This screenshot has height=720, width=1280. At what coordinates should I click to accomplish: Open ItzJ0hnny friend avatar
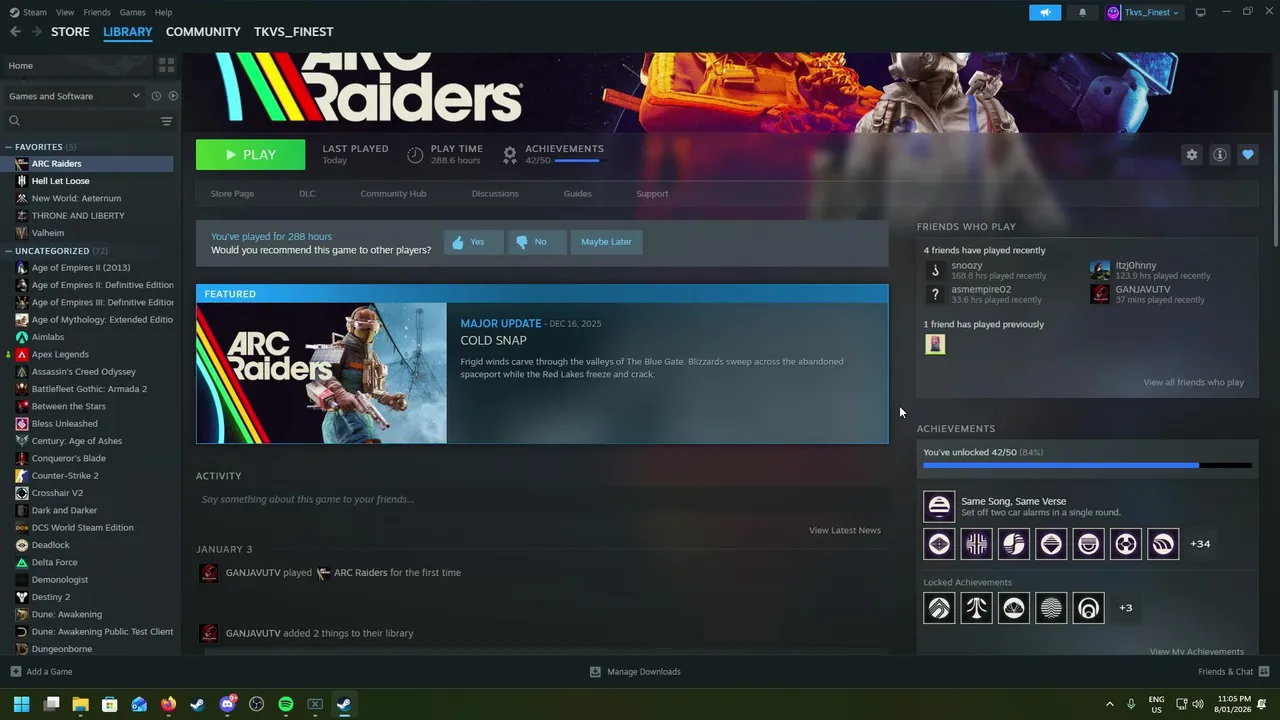(1100, 270)
